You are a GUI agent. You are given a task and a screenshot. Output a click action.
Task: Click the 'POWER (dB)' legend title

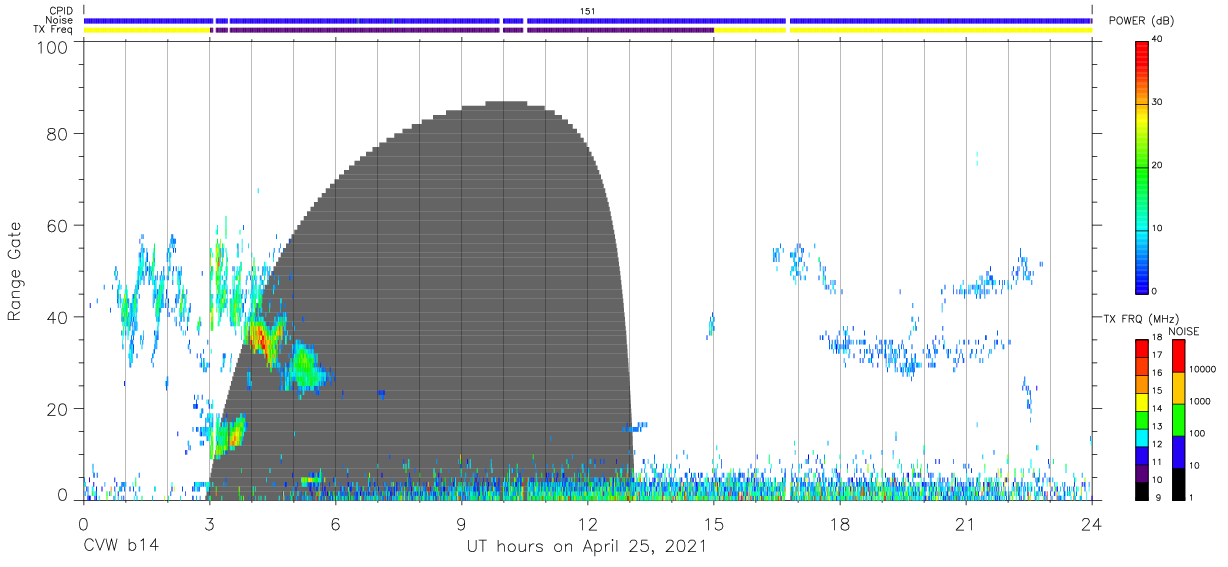1141,20
